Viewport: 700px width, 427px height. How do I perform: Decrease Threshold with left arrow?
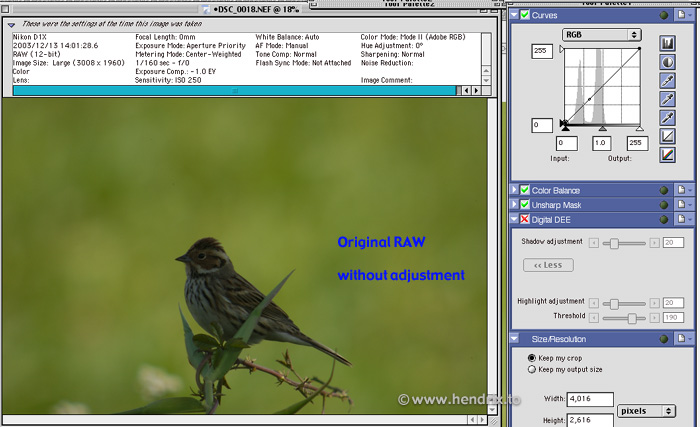tap(593, 318)
